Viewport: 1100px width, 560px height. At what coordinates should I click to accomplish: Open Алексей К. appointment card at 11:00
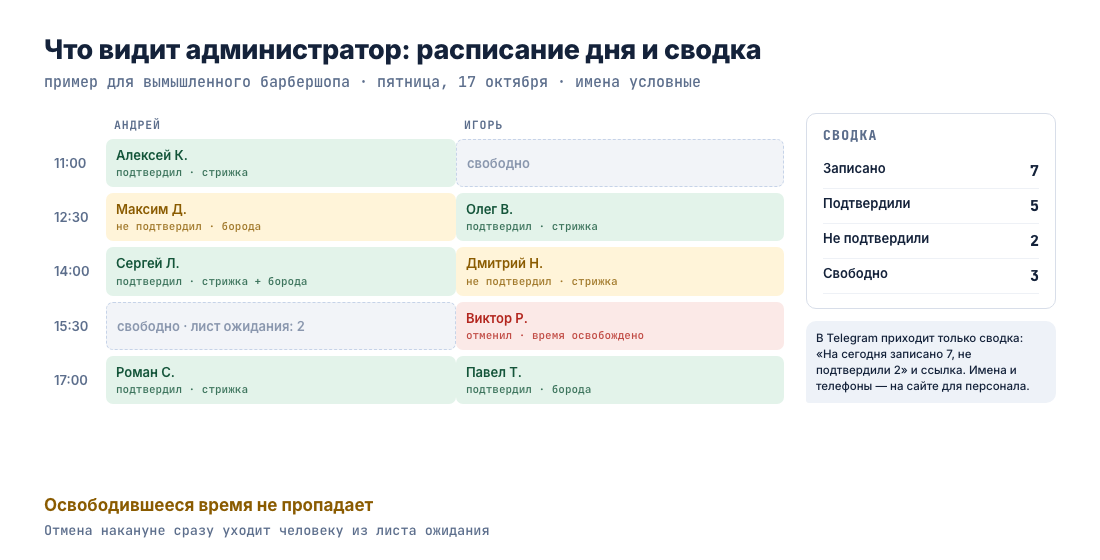tap(281, 163)
